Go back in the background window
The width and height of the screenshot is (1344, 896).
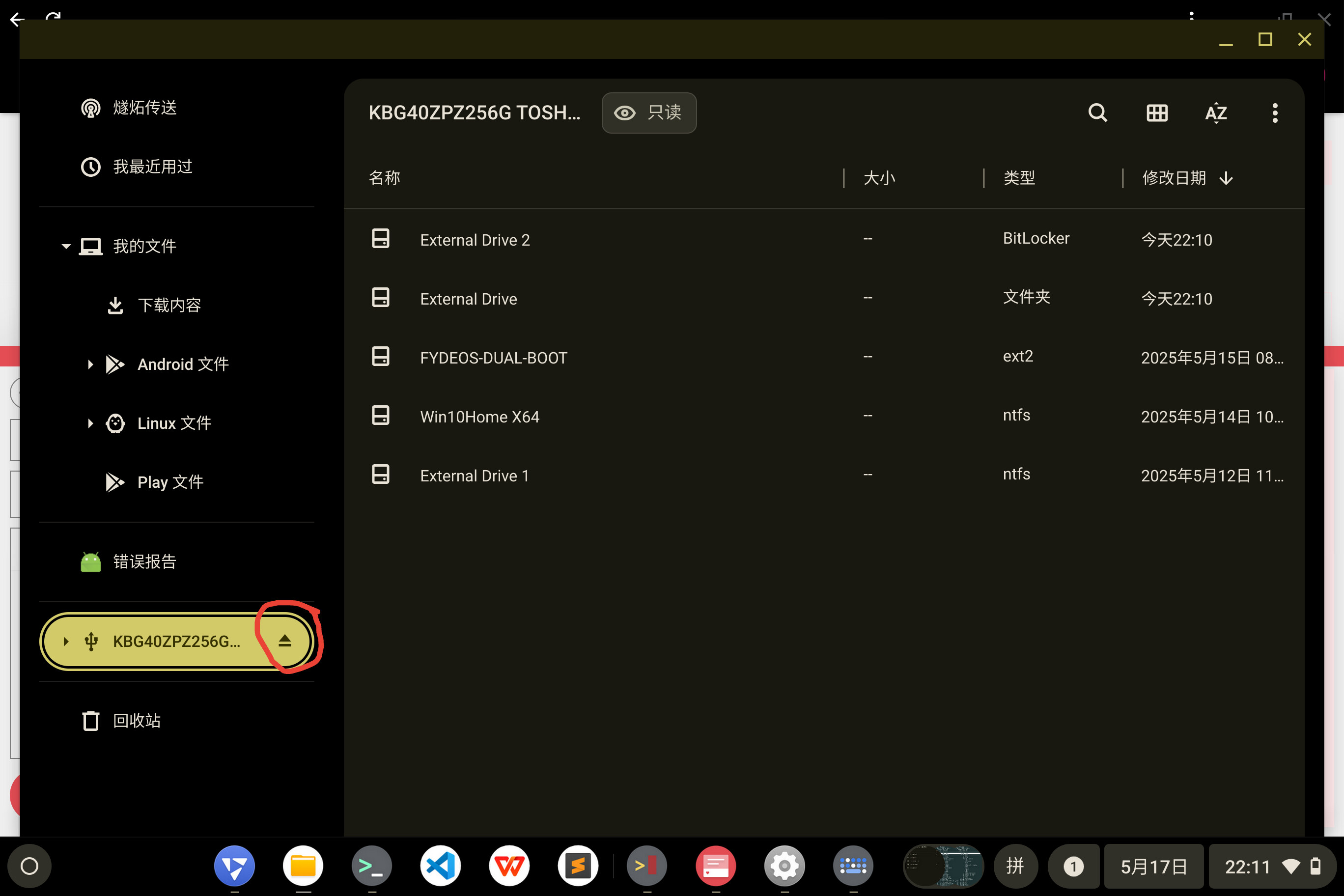point(17,20)
